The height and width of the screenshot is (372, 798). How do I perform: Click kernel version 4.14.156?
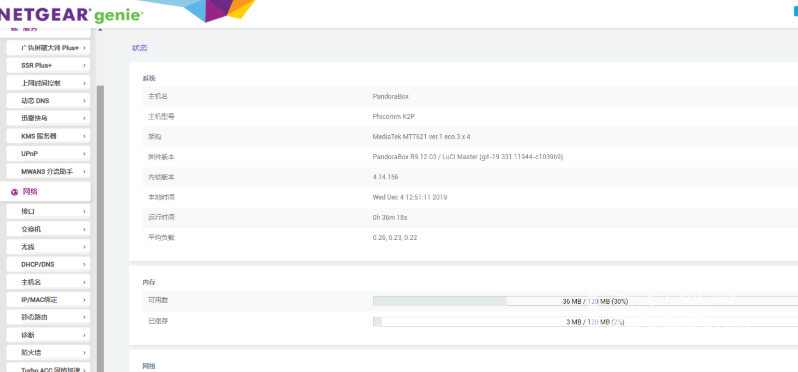(x=385, y=177)
